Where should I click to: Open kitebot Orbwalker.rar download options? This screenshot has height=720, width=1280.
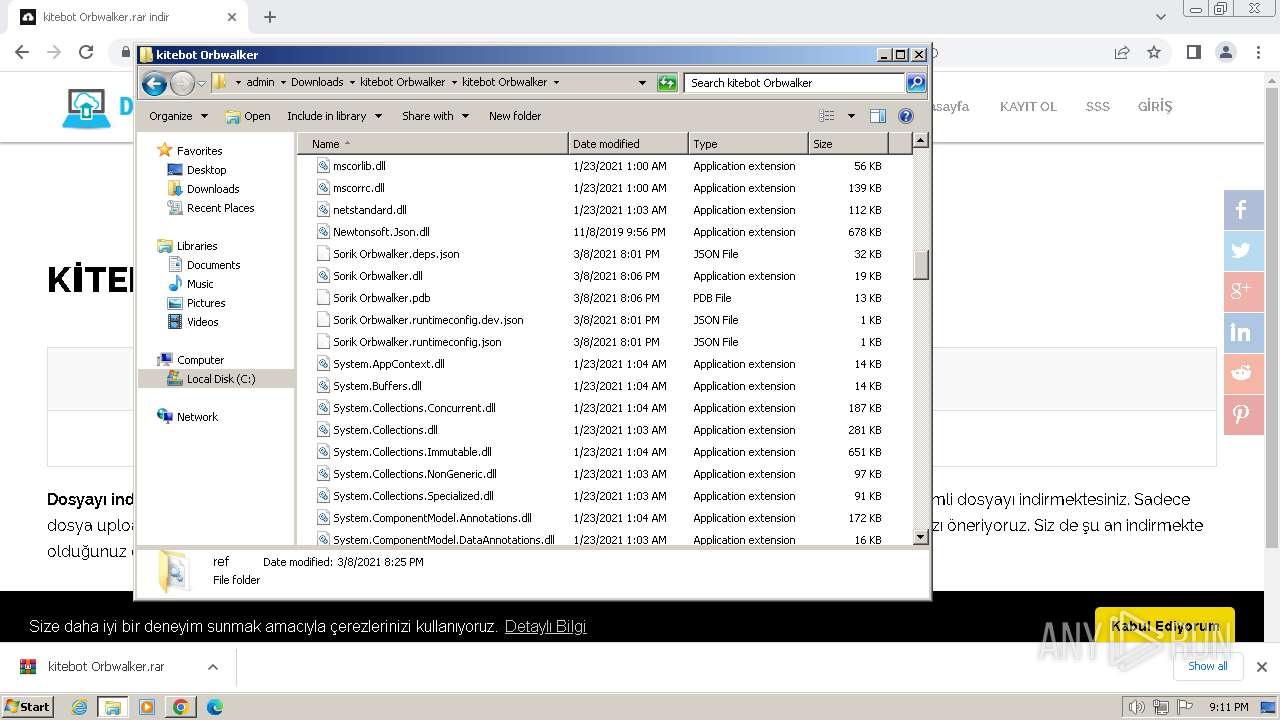coord(212,667)
